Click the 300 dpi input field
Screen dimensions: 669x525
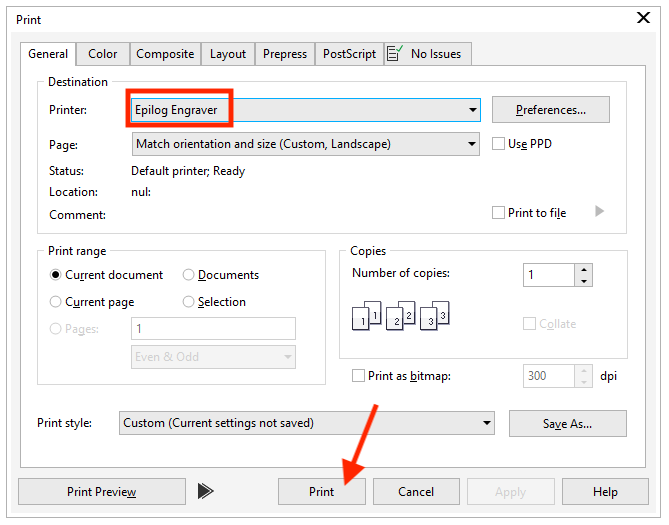(x=549, y=376)
